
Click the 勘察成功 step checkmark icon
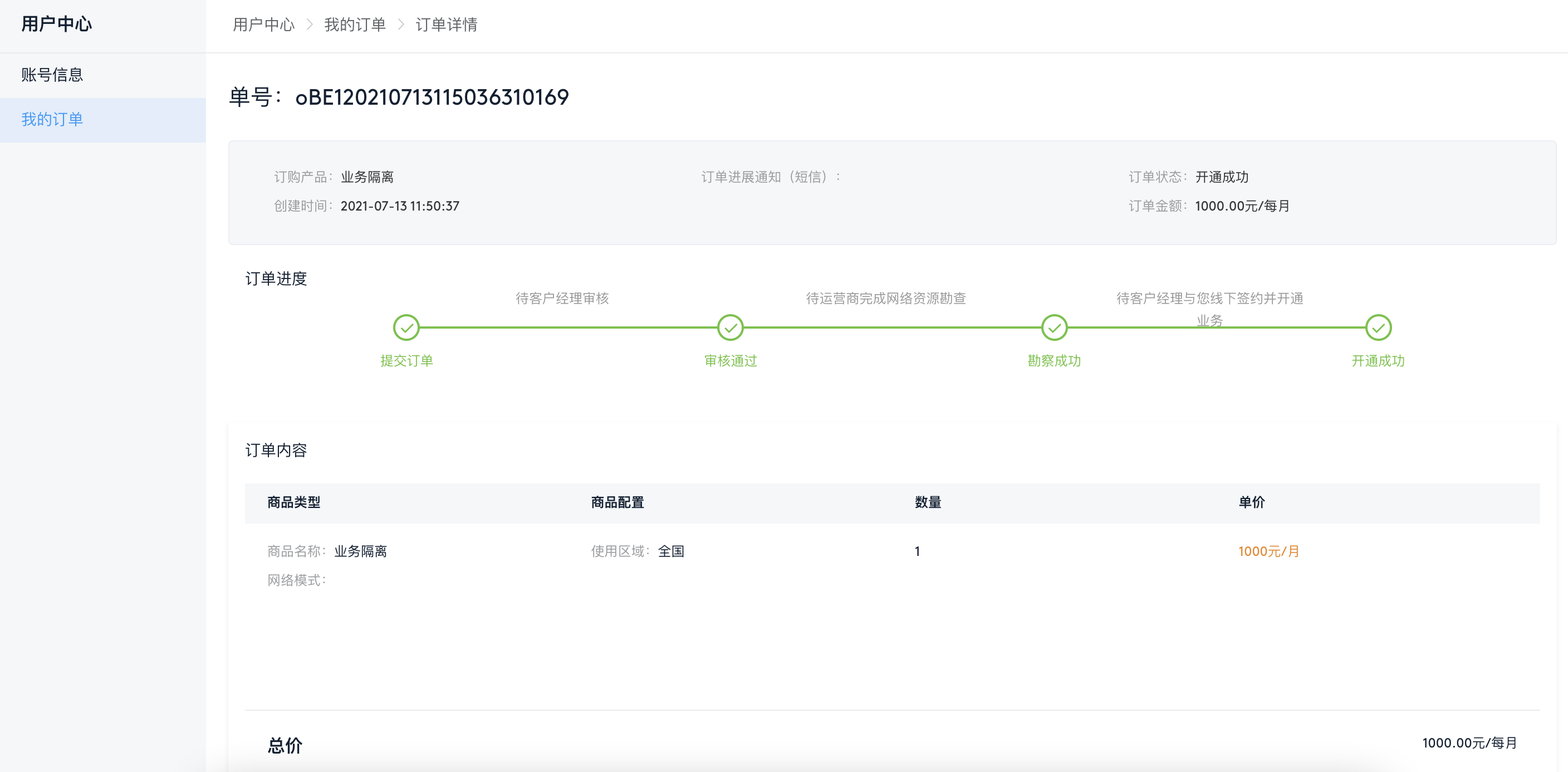tap(1053, 328)
